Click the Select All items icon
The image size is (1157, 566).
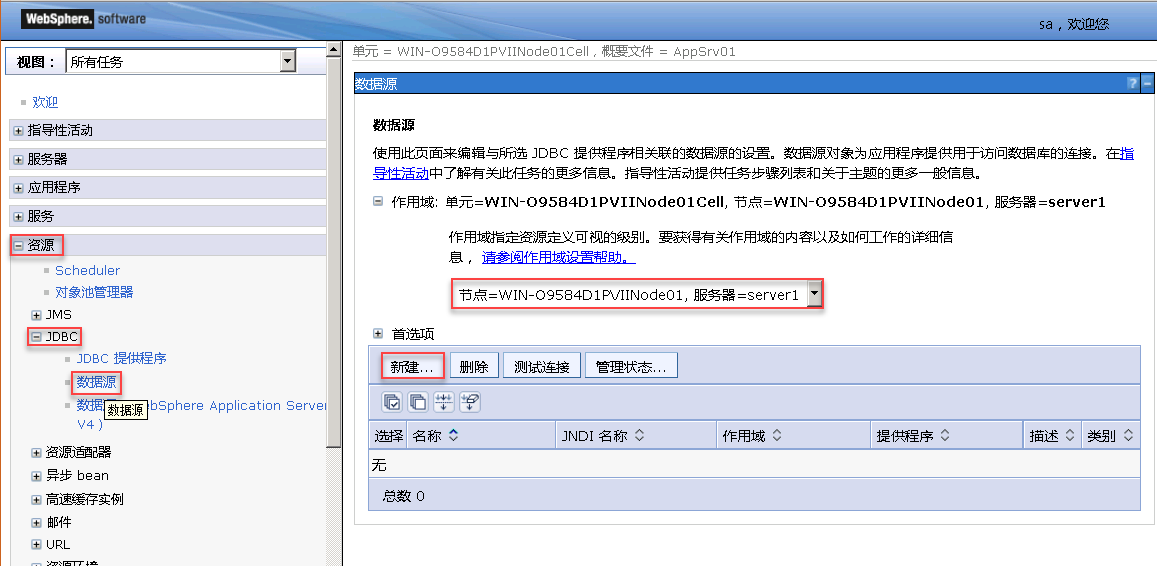[x=392, y=402]
